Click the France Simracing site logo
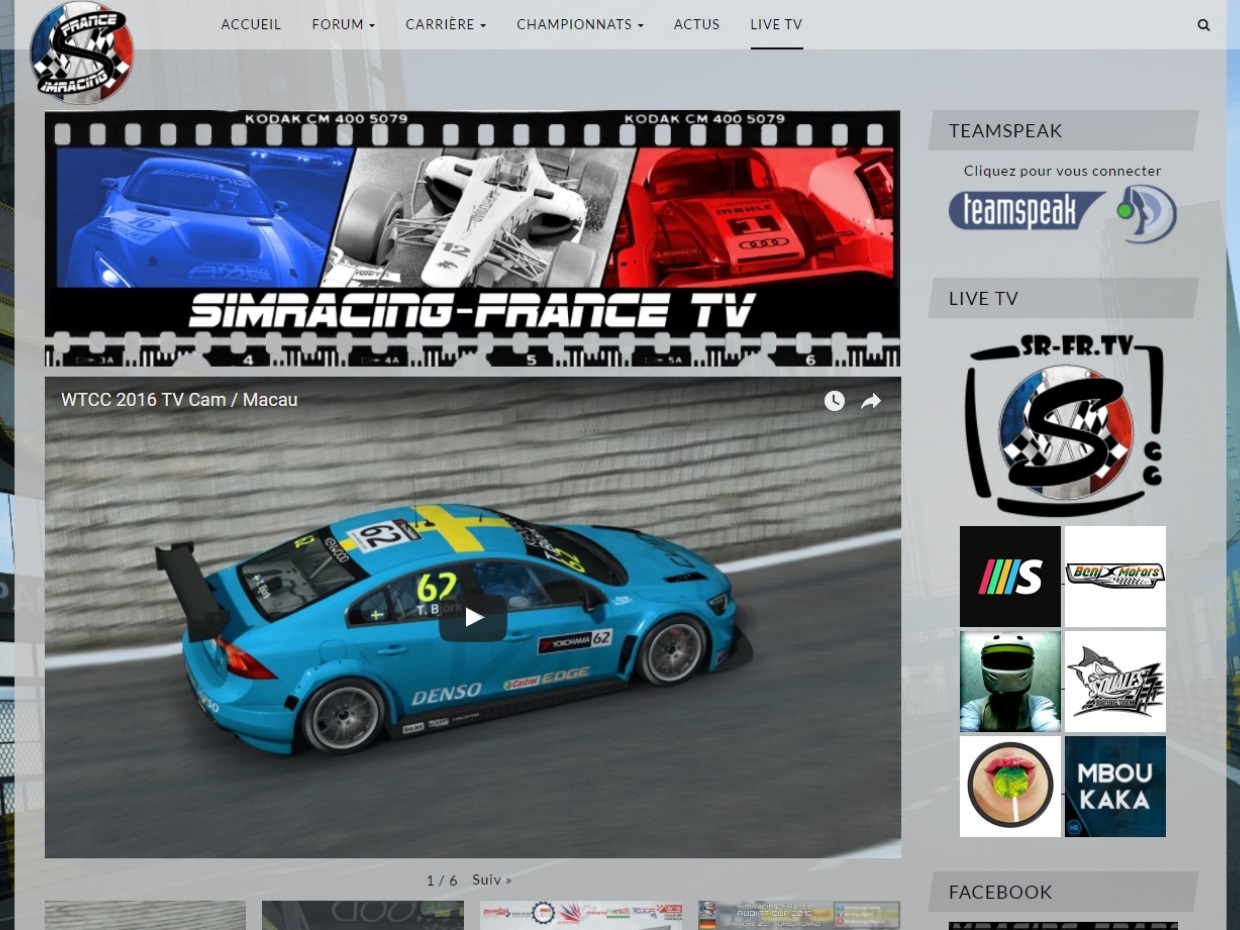This screenshot has height=930, width=1240. [82, 52]
